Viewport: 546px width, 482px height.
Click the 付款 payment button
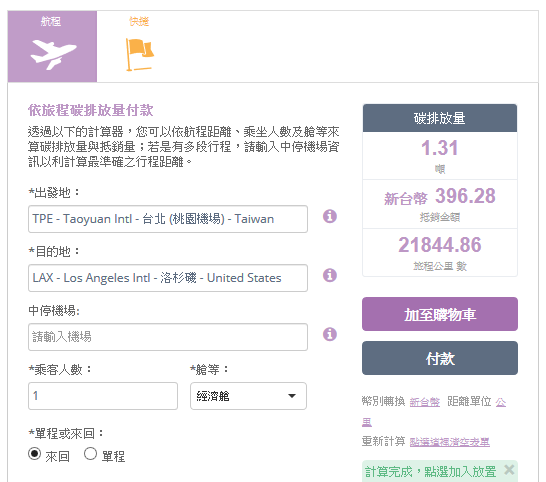point(440,358)
